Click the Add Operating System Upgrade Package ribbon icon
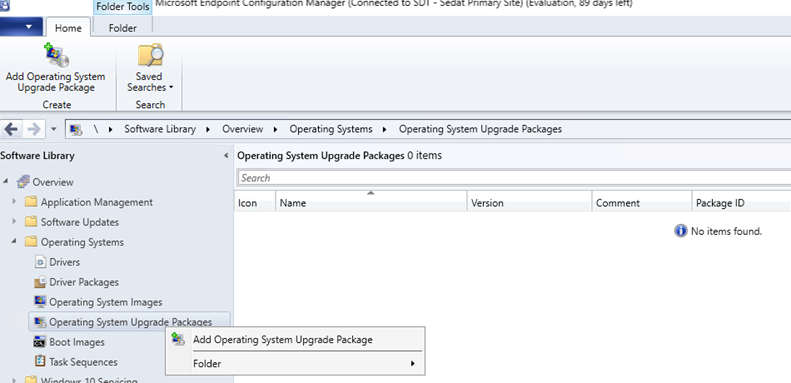Viewport: 791px width, 383px height. 56,56
